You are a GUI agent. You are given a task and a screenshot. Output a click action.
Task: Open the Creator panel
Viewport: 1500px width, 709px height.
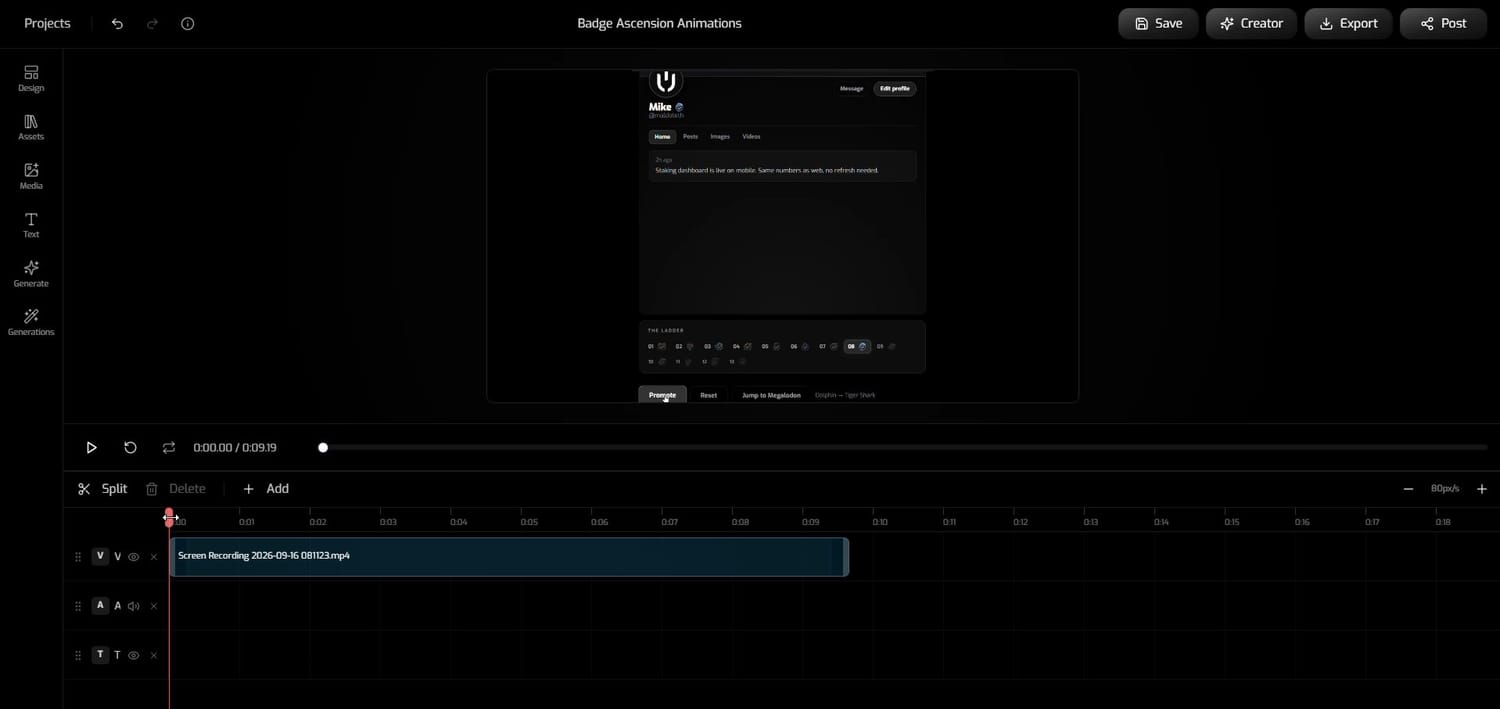pyautogui.click(x=1251, y=23)
